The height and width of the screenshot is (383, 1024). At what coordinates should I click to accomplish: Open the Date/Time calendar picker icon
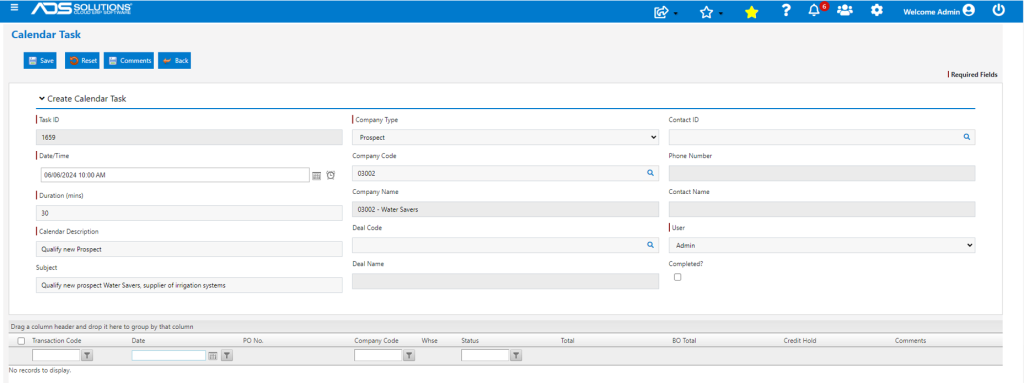317,175
